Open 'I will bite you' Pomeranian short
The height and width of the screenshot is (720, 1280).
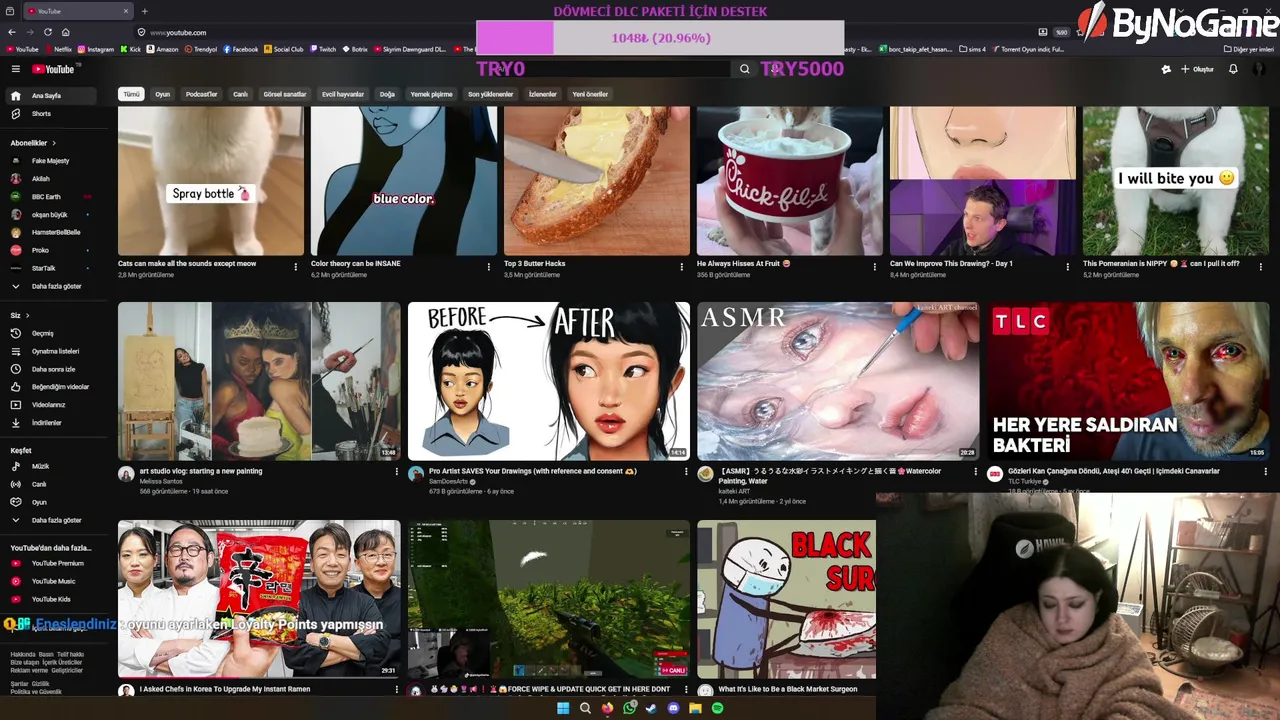pyautogui.click(x=1175, y=181)
